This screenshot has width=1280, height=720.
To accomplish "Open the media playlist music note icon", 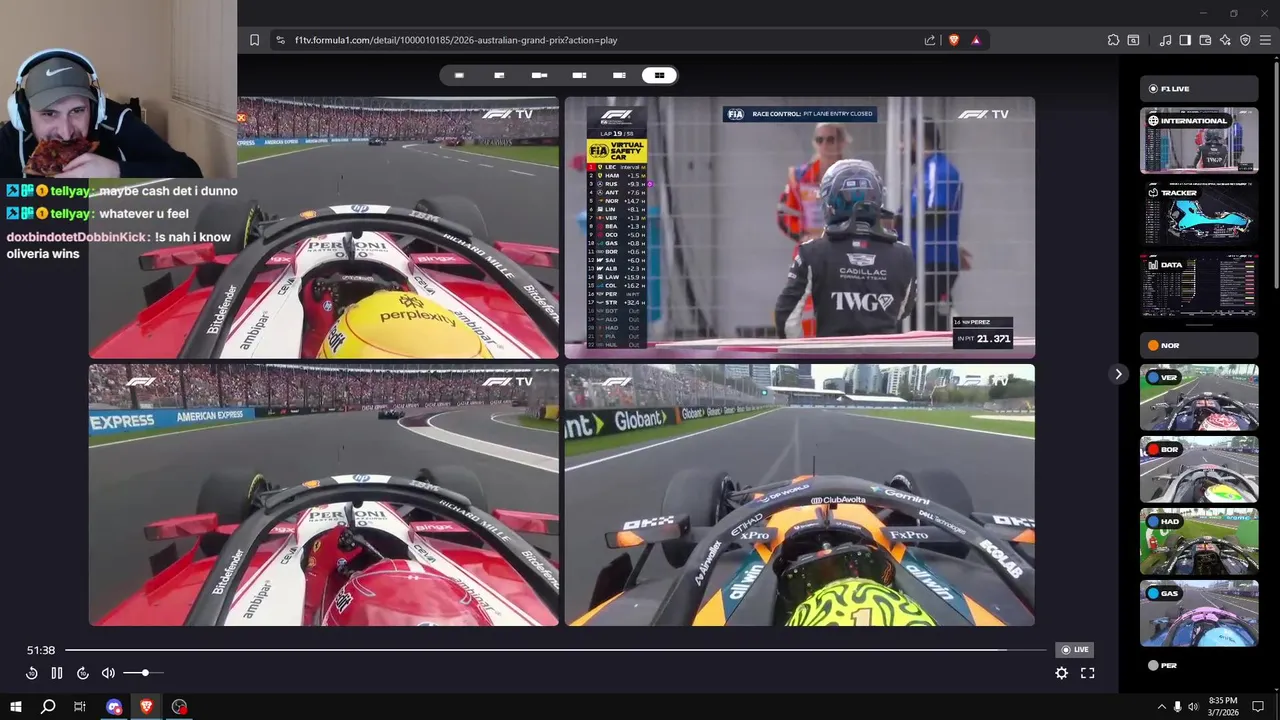I will pos(1165,40).
